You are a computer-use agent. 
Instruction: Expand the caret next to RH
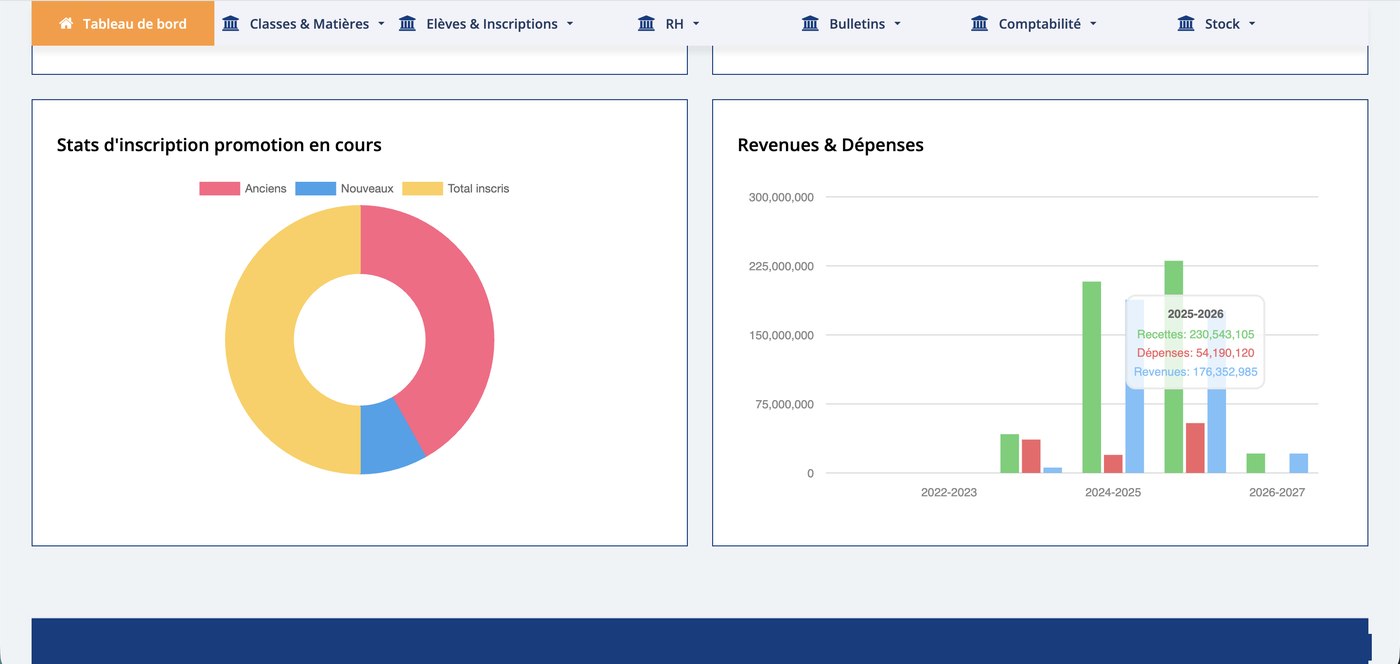(696, 24)
